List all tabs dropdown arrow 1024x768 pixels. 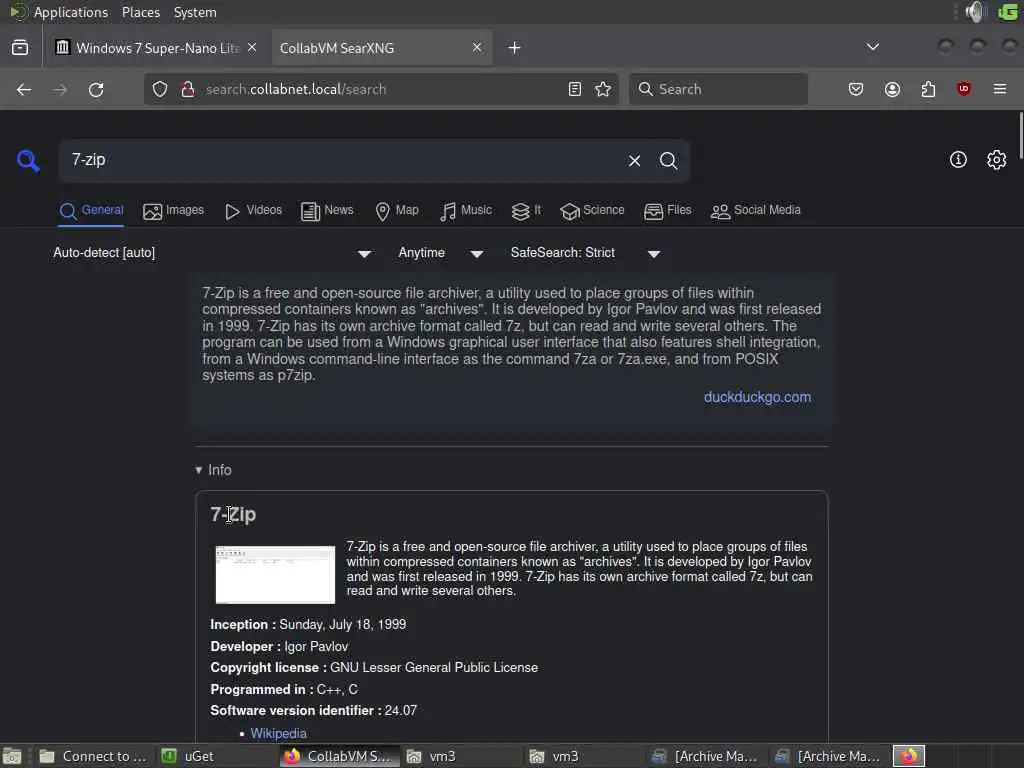point(872,47)
